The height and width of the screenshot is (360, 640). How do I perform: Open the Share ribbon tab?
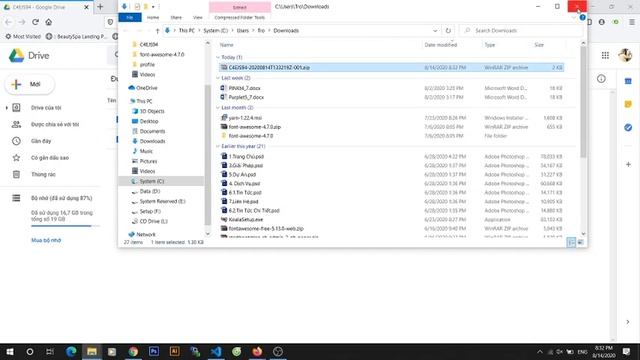176,18
